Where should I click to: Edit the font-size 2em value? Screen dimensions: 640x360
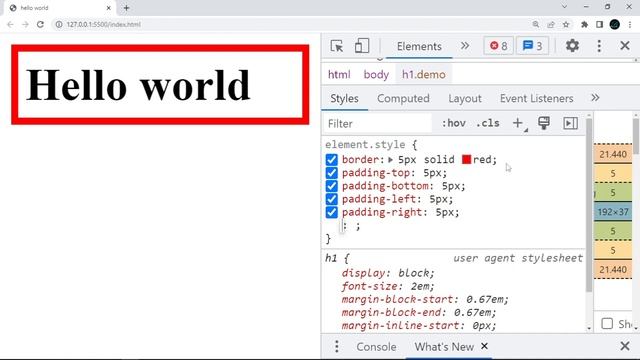pyautogui.click(x=419, y=286)
